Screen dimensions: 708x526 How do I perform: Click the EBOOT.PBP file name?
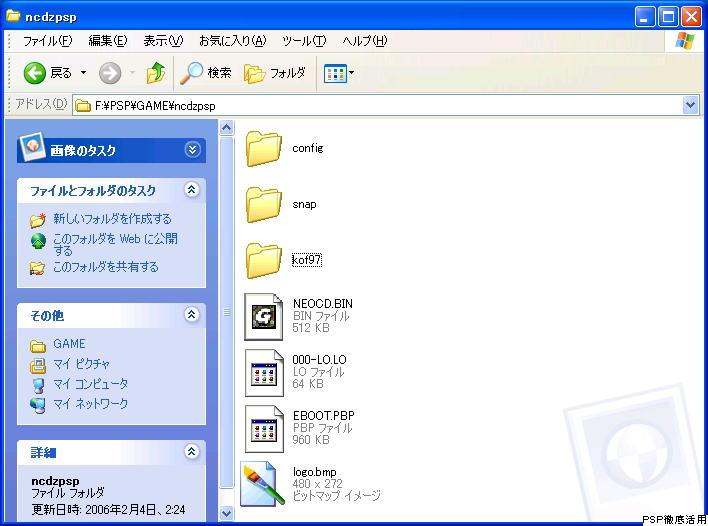(x=324, y=416)
